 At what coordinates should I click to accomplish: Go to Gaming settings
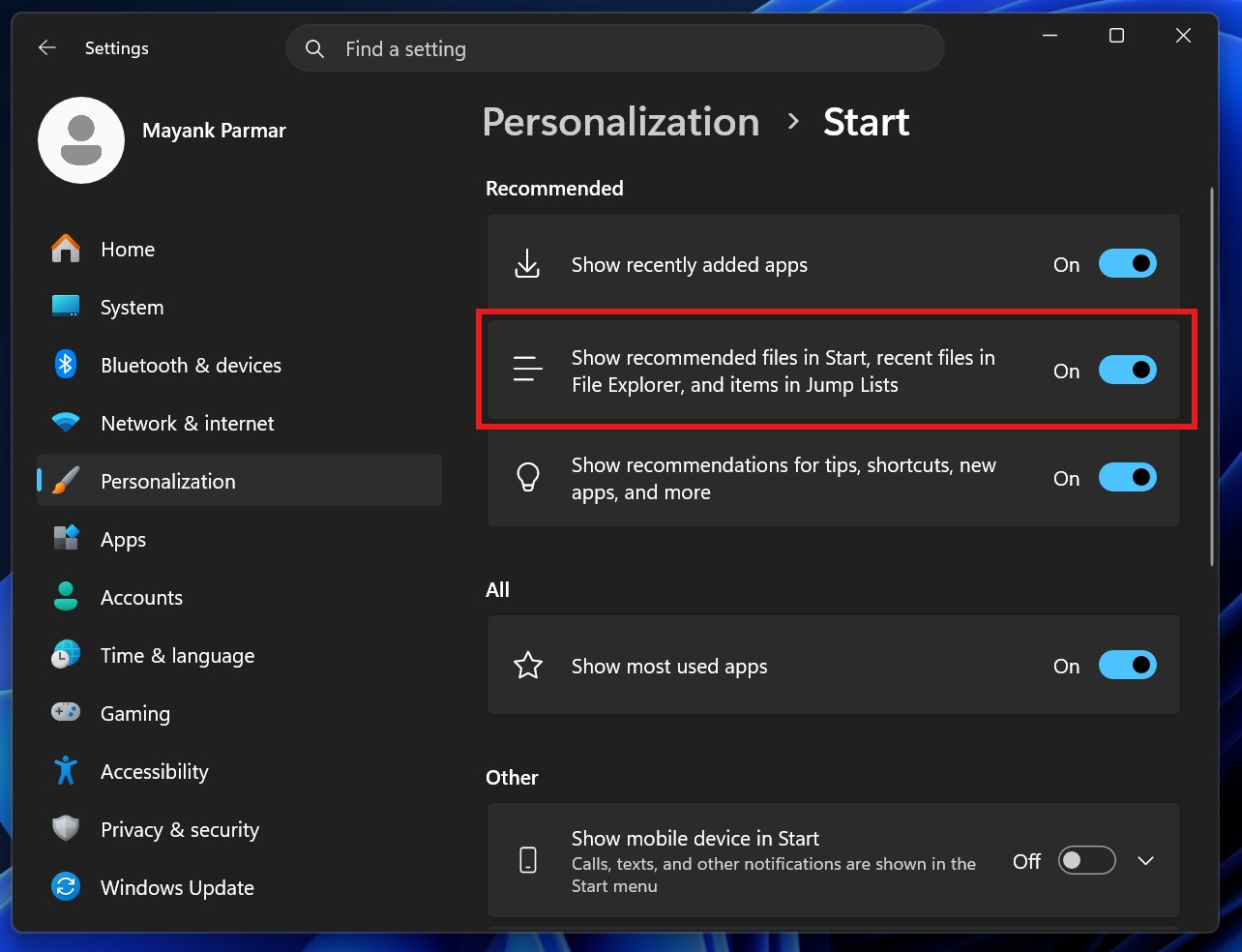(239, 713)
